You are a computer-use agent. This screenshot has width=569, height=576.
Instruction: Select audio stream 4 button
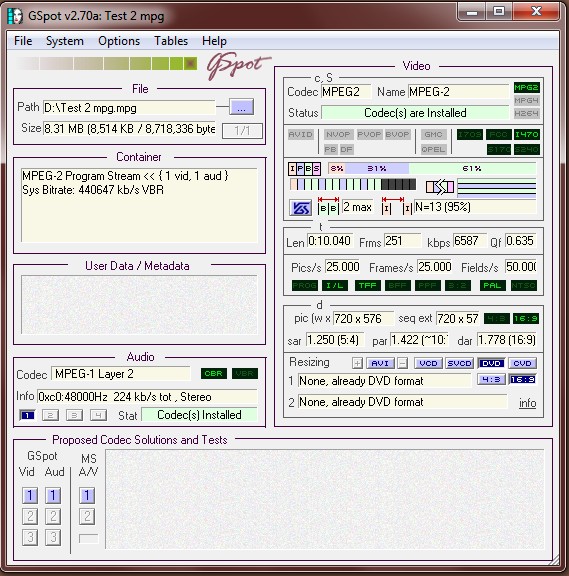[98, 415]
